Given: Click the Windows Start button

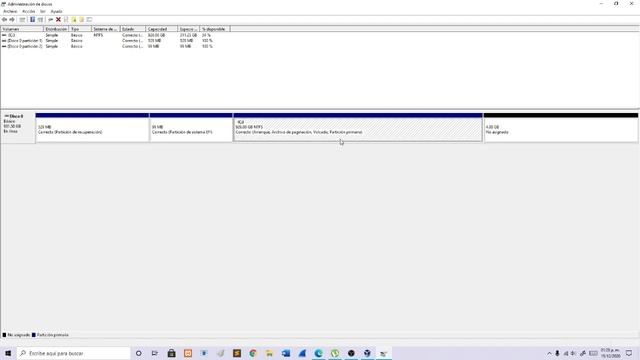Looking at the screenshot, I should 8,353.
